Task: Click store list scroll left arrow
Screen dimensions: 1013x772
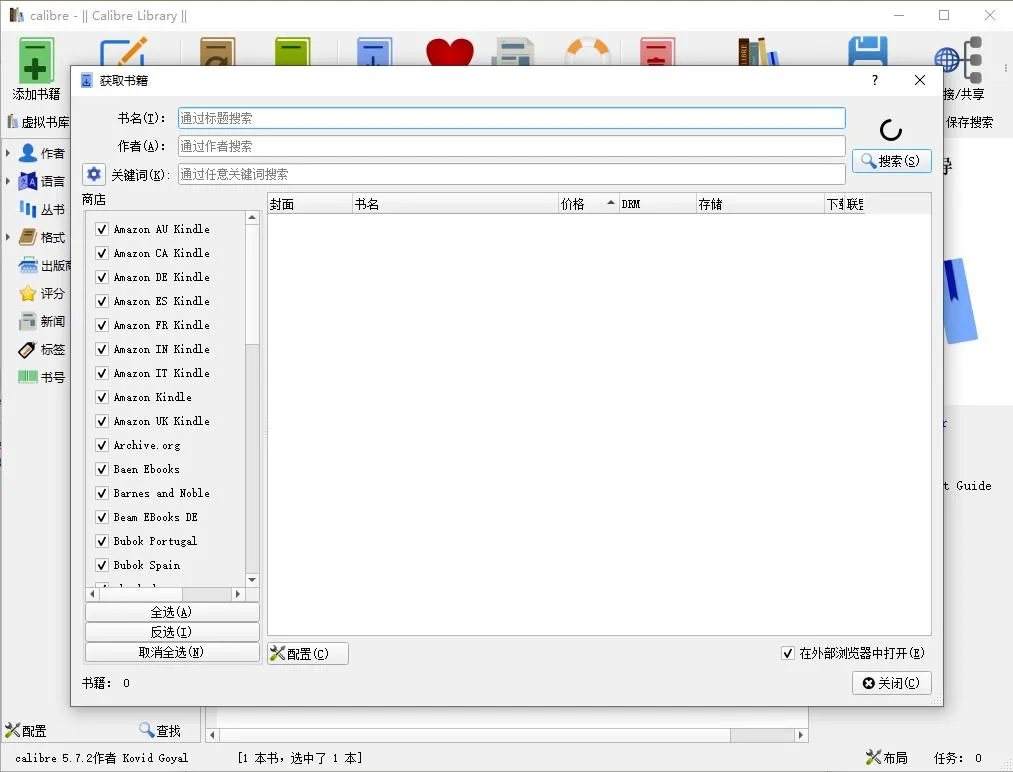Action: click(x=92, y=593)
